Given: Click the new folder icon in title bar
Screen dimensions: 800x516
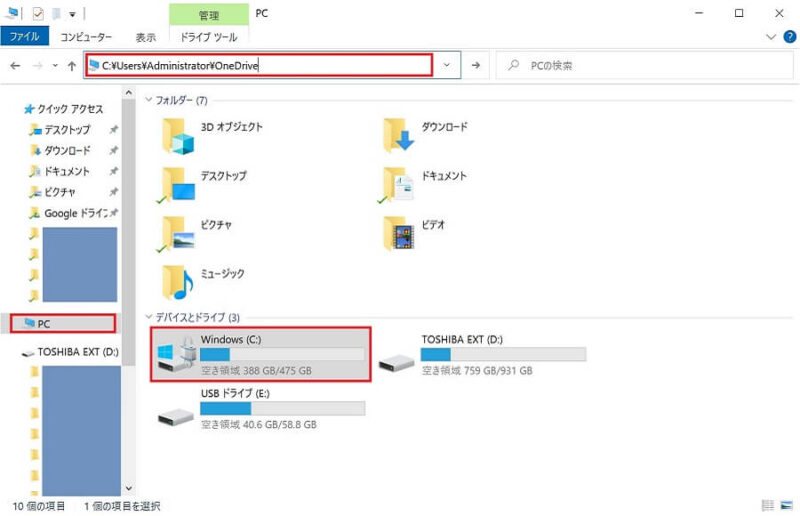Looking at the screenshot, I should [56, 14].
